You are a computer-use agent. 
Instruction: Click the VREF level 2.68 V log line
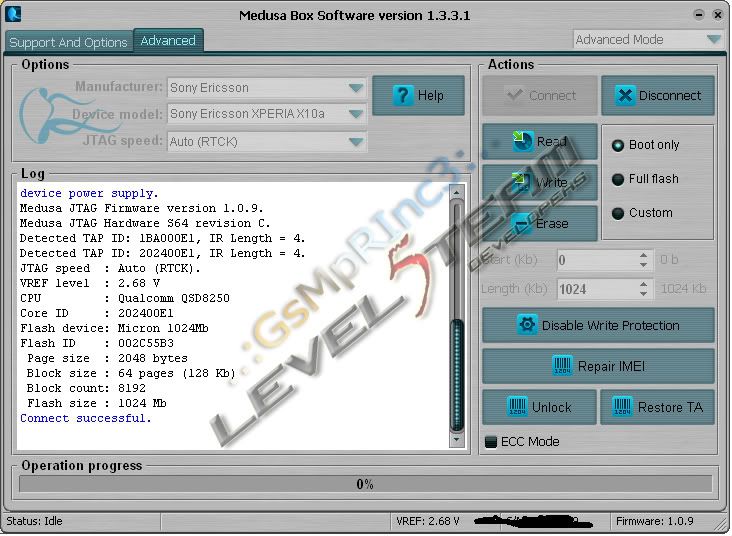(90, 283)
